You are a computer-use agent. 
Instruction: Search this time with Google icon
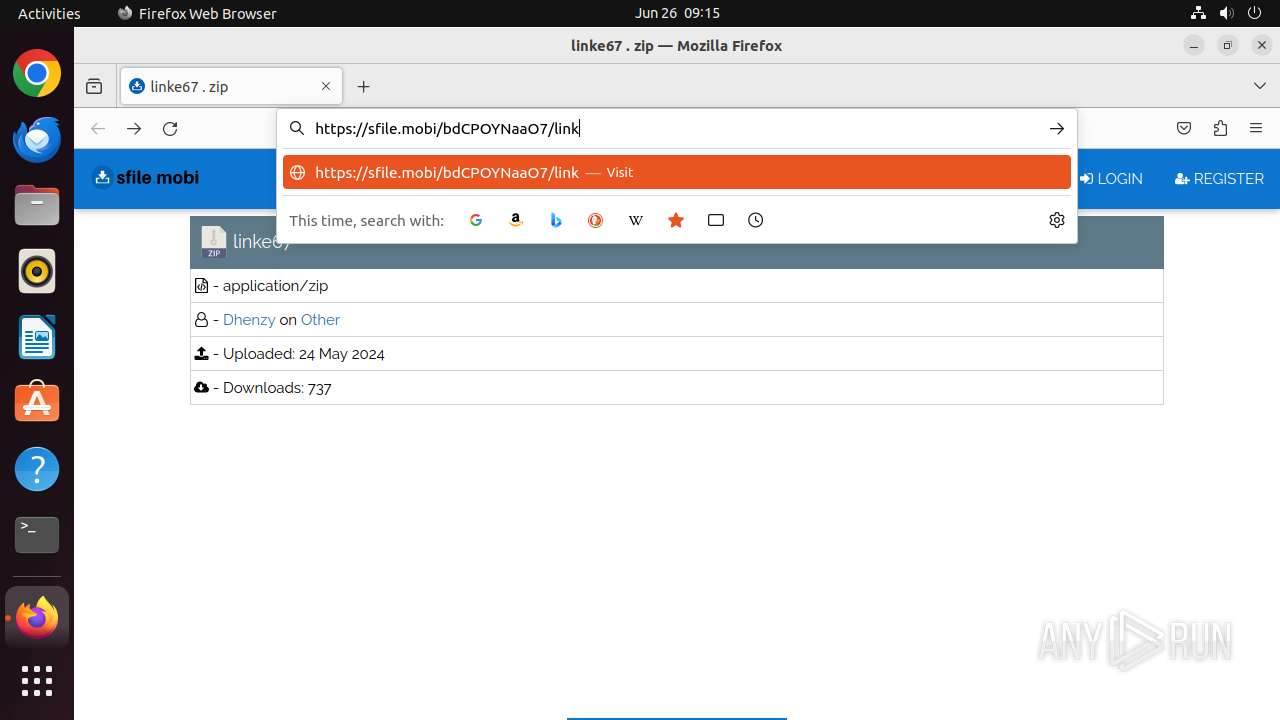[x=476, y=220]
